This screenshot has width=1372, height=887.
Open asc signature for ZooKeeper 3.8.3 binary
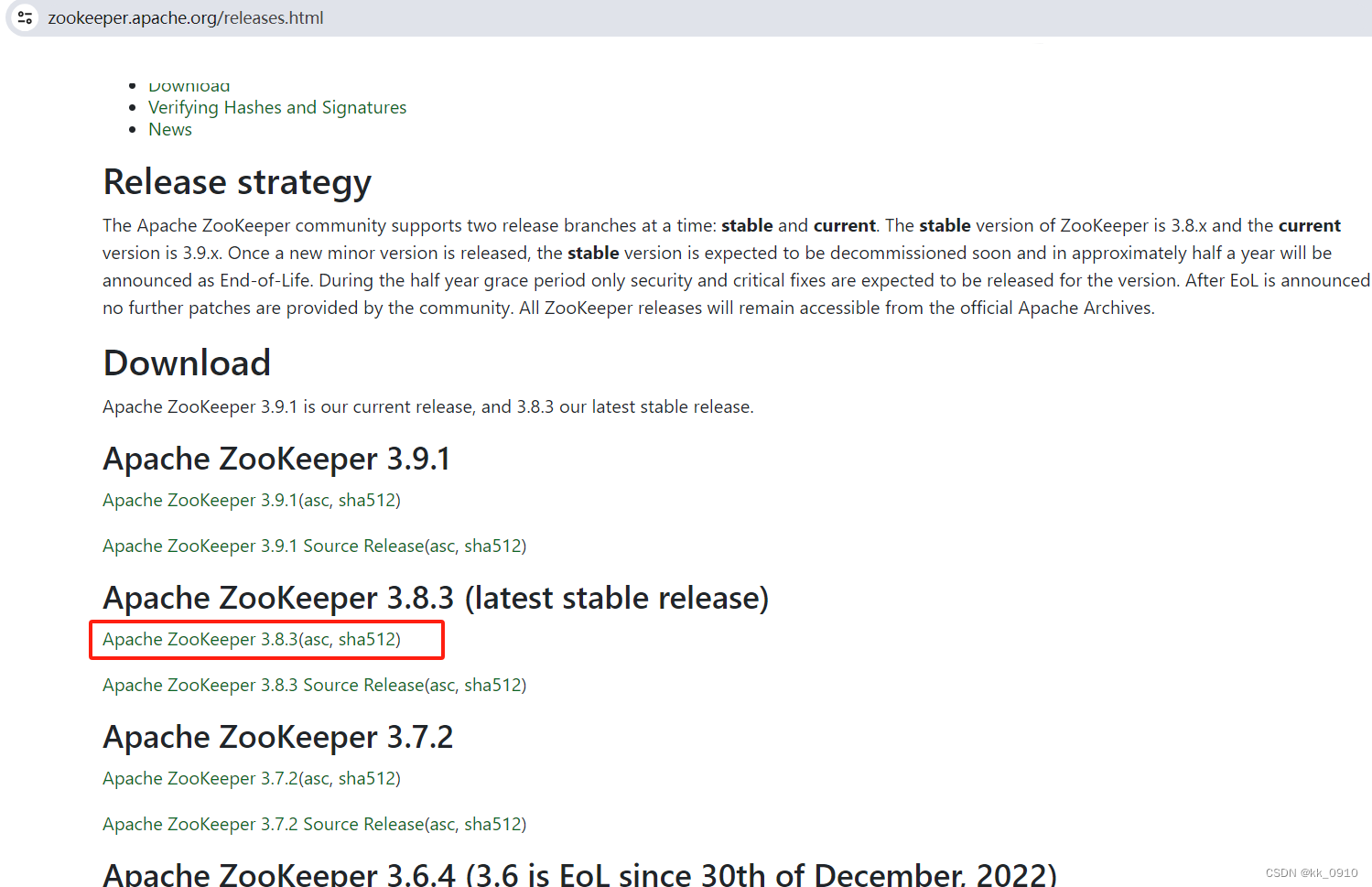pyautogui.click(x=317, y=639)
